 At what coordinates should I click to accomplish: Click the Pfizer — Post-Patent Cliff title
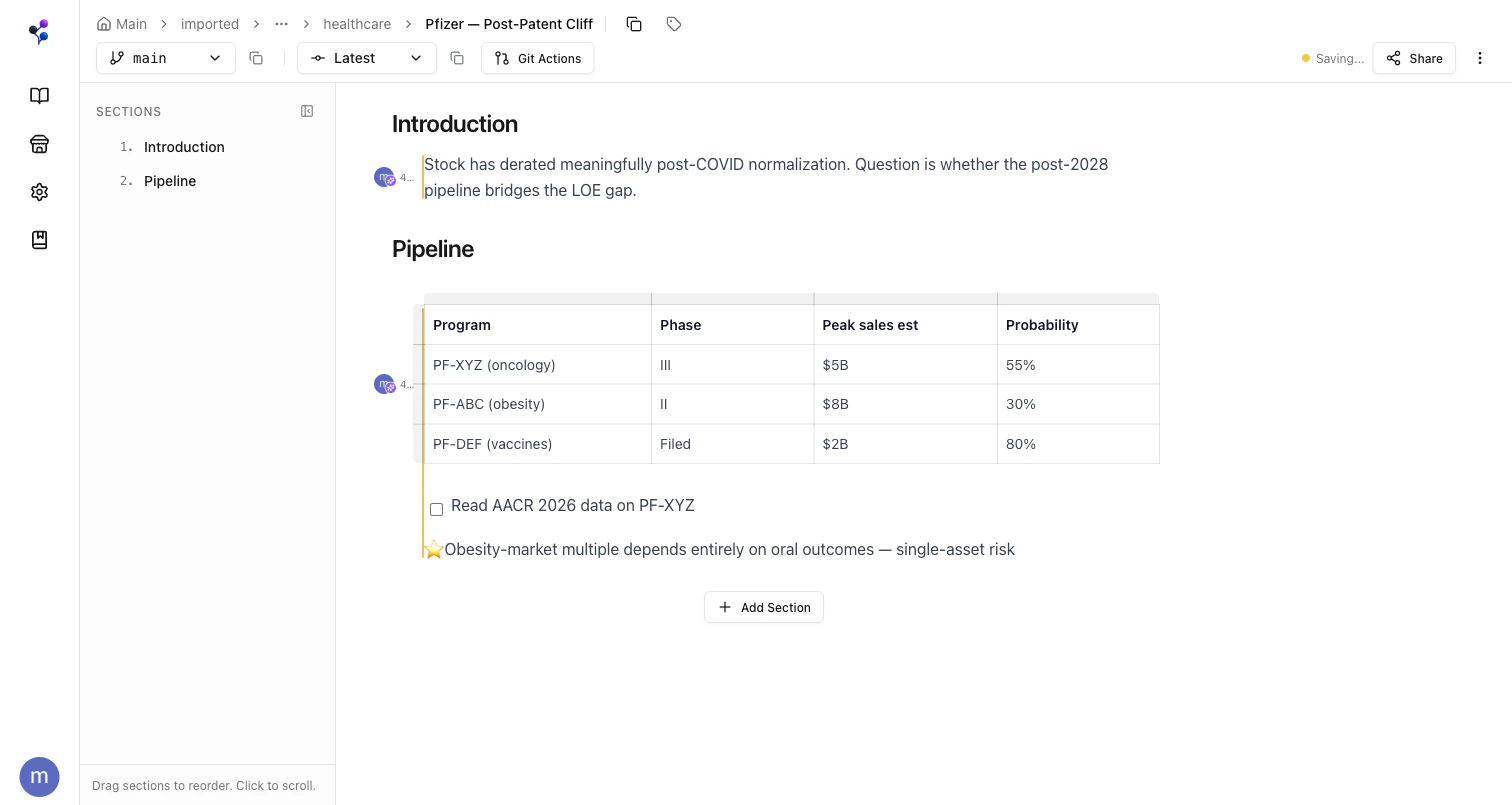pos(509,24)
